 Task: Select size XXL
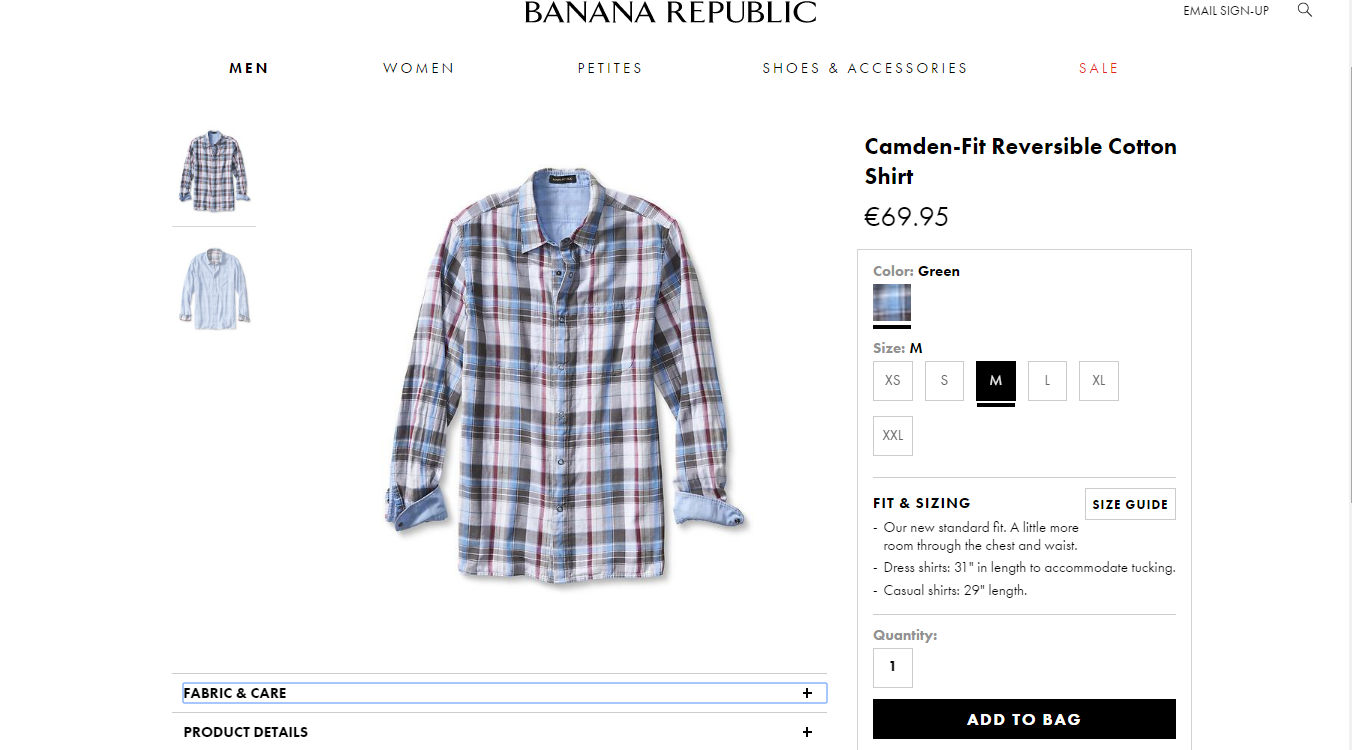892,435
